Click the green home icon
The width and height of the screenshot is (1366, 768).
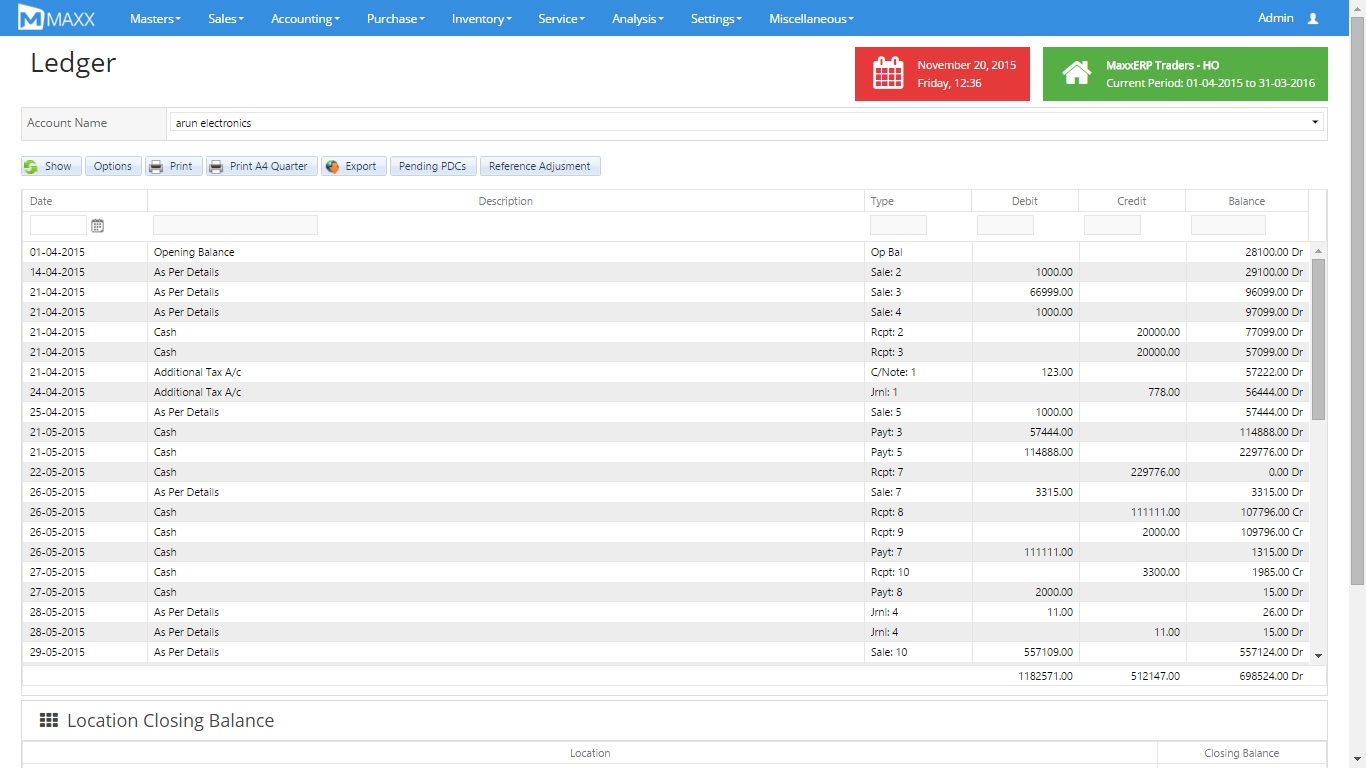(1076, 74)
